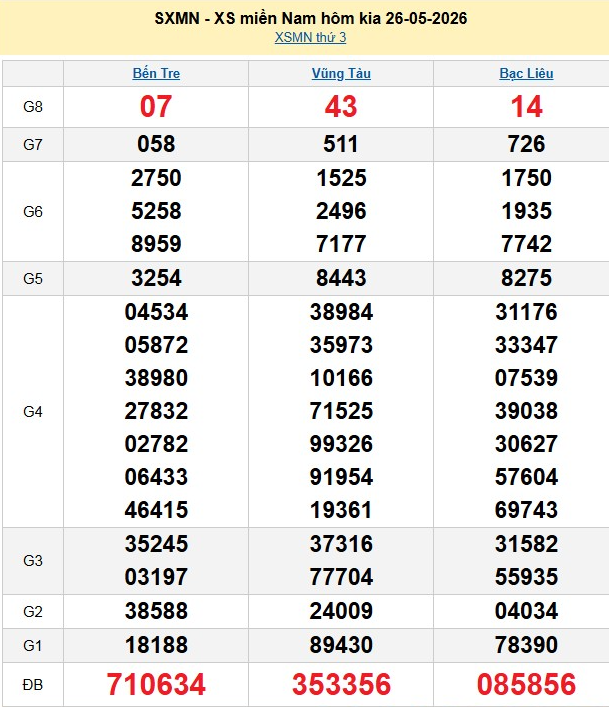Select the G6 row label
The height and width of the screenshot is (707, 609).
33,211
